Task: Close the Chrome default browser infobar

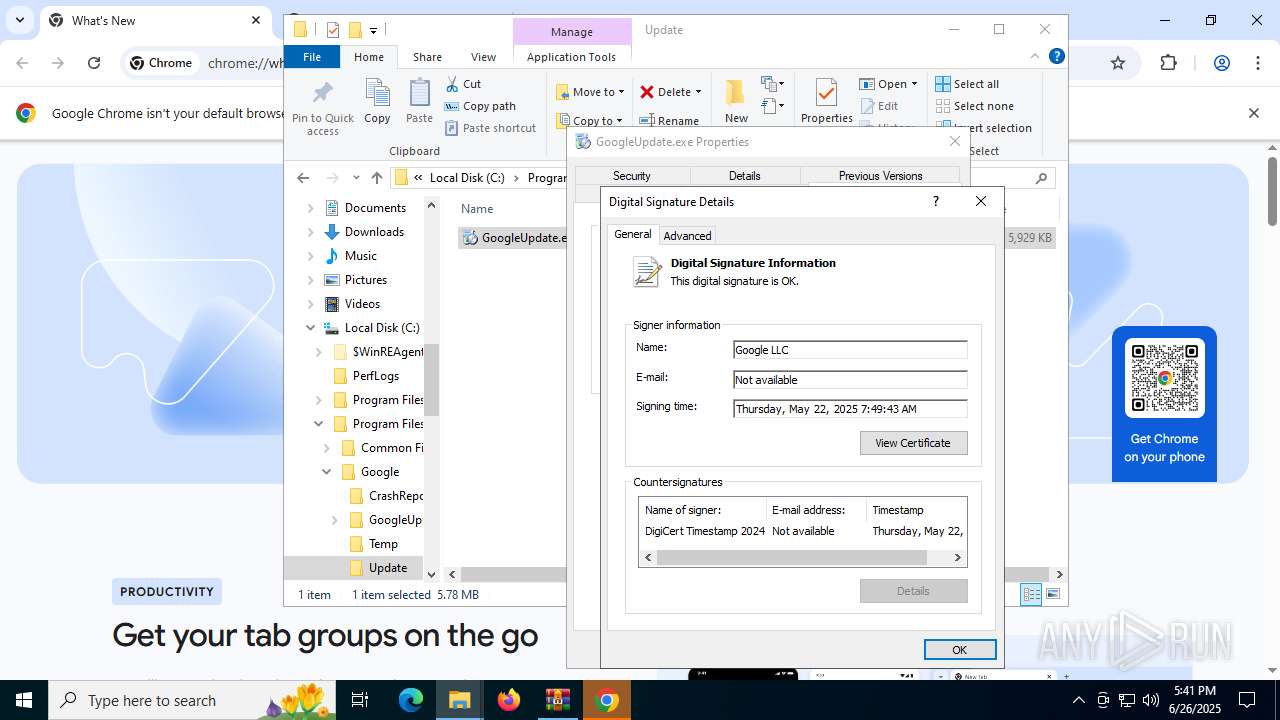Action: click(1253, 113)
